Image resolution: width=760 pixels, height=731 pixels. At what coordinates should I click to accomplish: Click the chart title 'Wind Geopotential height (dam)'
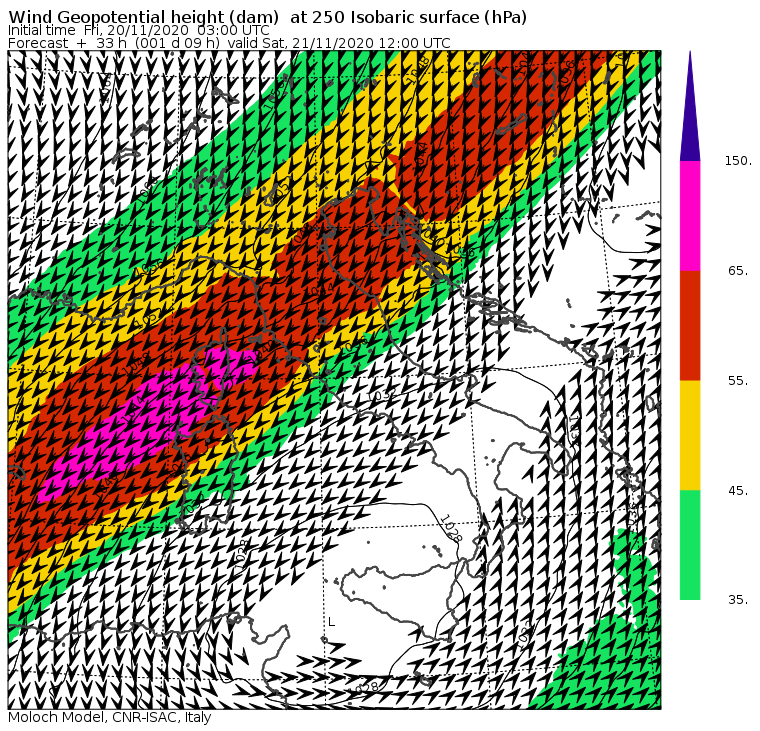click(x=143, y=17)
